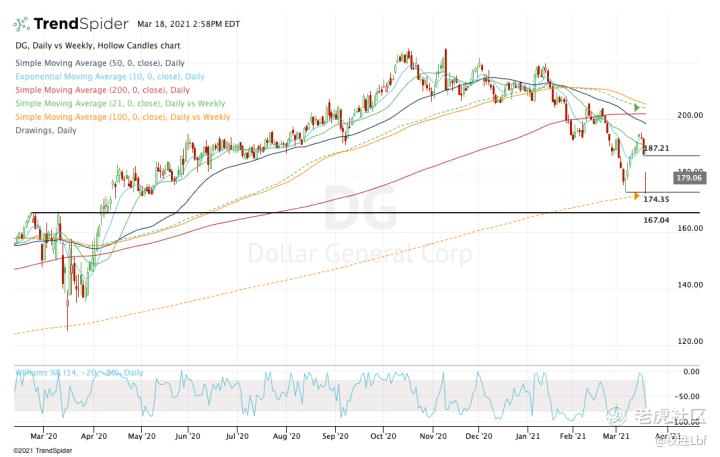Screen dimensions: 720x457
Task: Click the 'Jul '20' date axis label
Action: (x=237, y=435)
